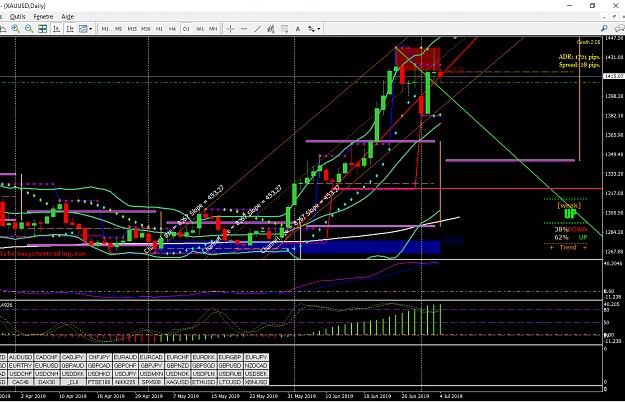Load the LTCUSD symbol button
The image size is (625, 402).
point(230,382)
